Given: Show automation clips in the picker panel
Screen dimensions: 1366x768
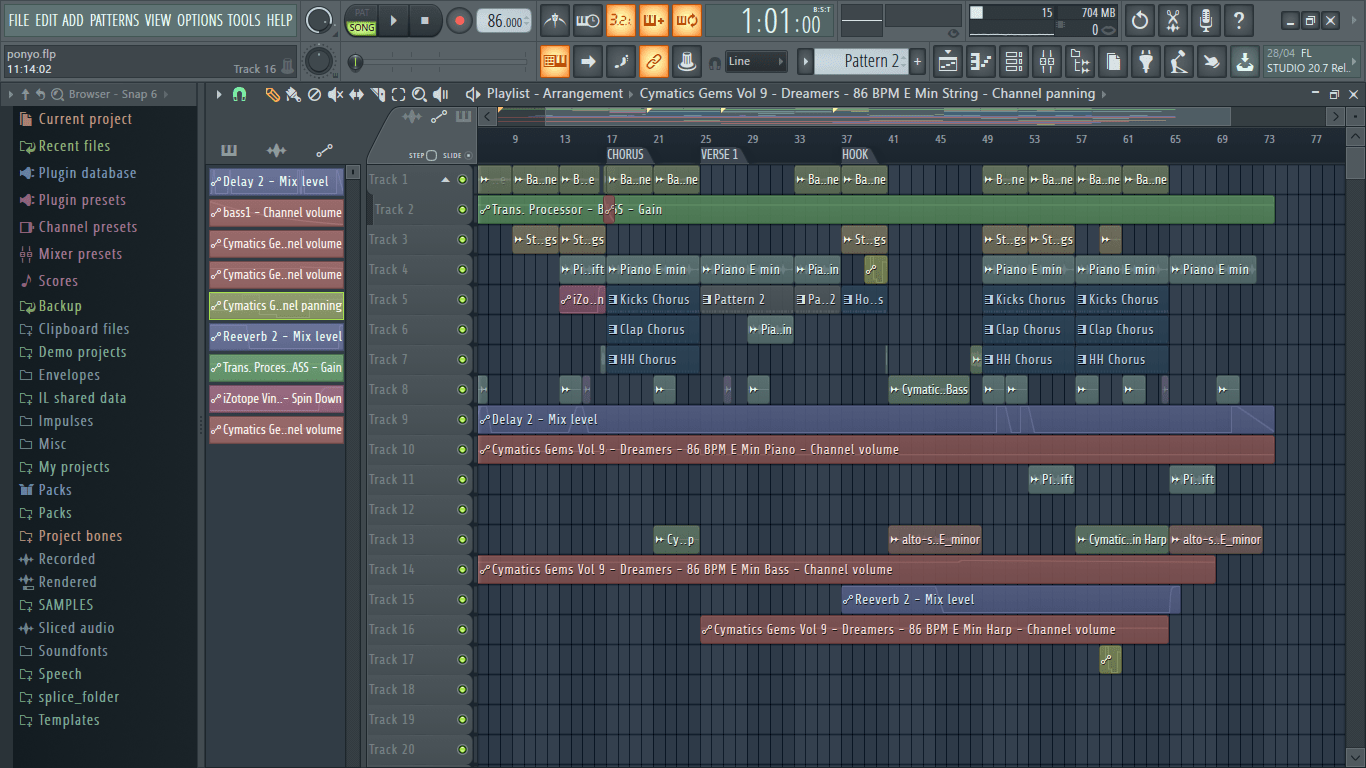Looking at the screenshot, I should 324,151.
